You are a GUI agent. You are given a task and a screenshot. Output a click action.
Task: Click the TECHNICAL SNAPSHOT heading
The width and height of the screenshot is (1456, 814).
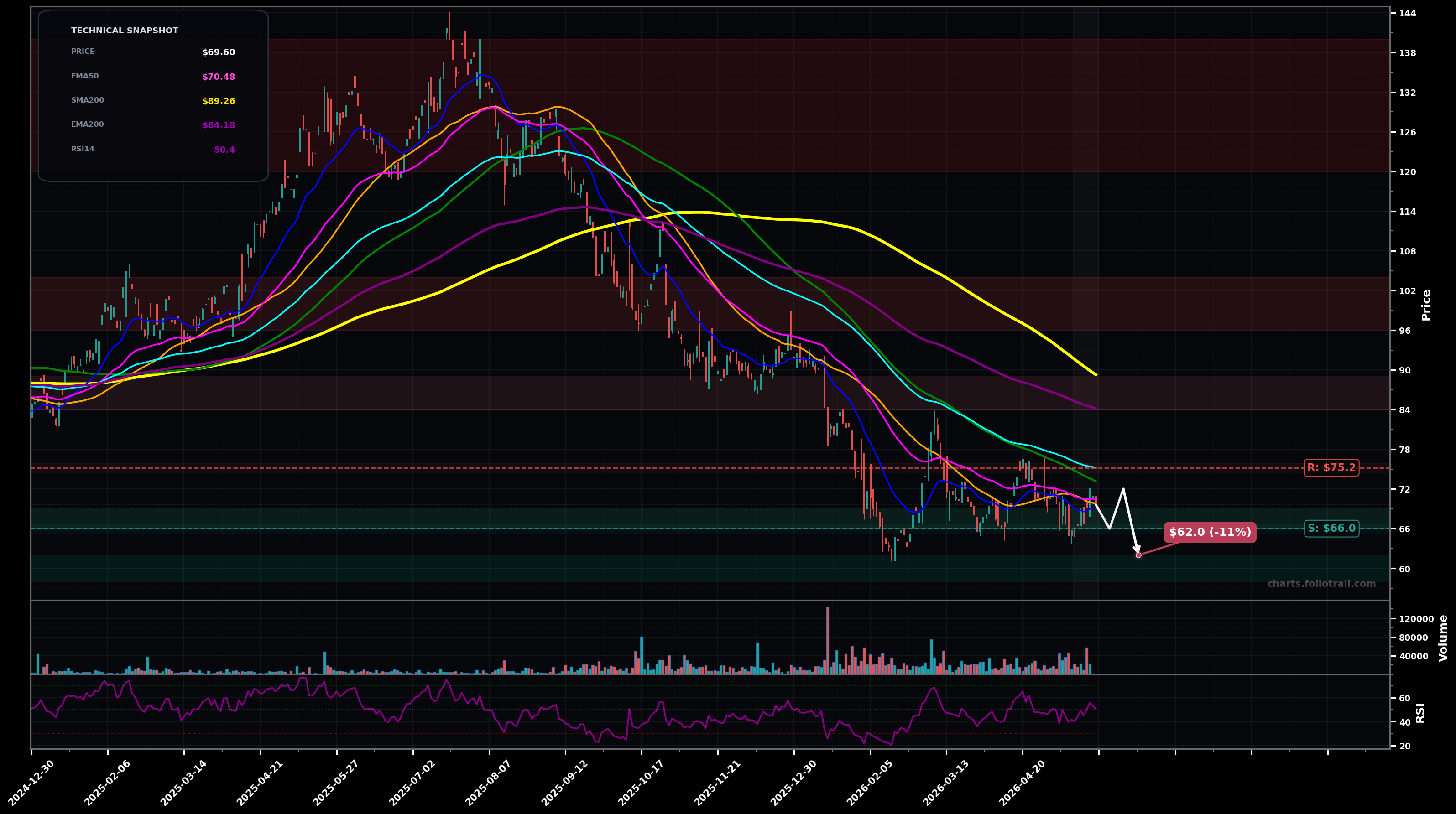coord(125,31)
